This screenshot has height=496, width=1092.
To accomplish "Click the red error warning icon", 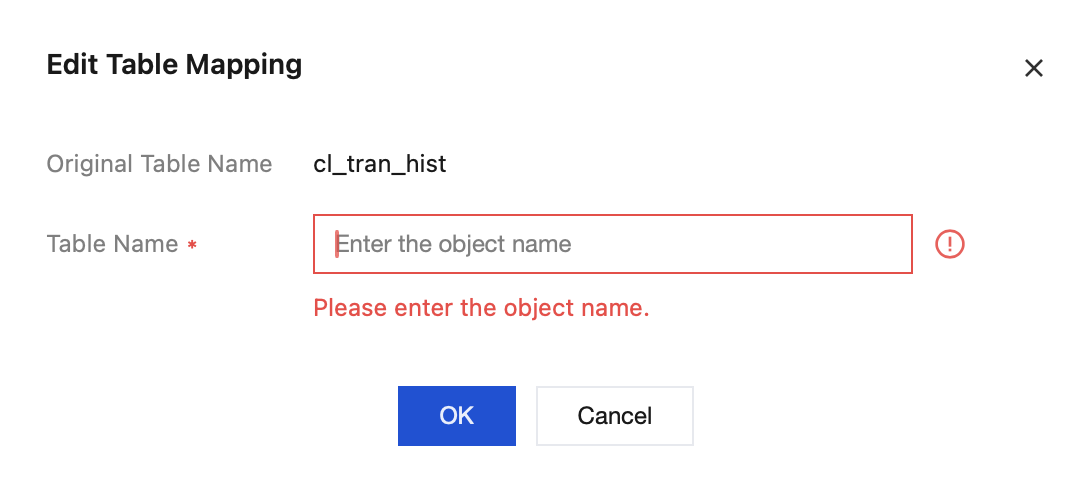I will (x=949, y=244).
